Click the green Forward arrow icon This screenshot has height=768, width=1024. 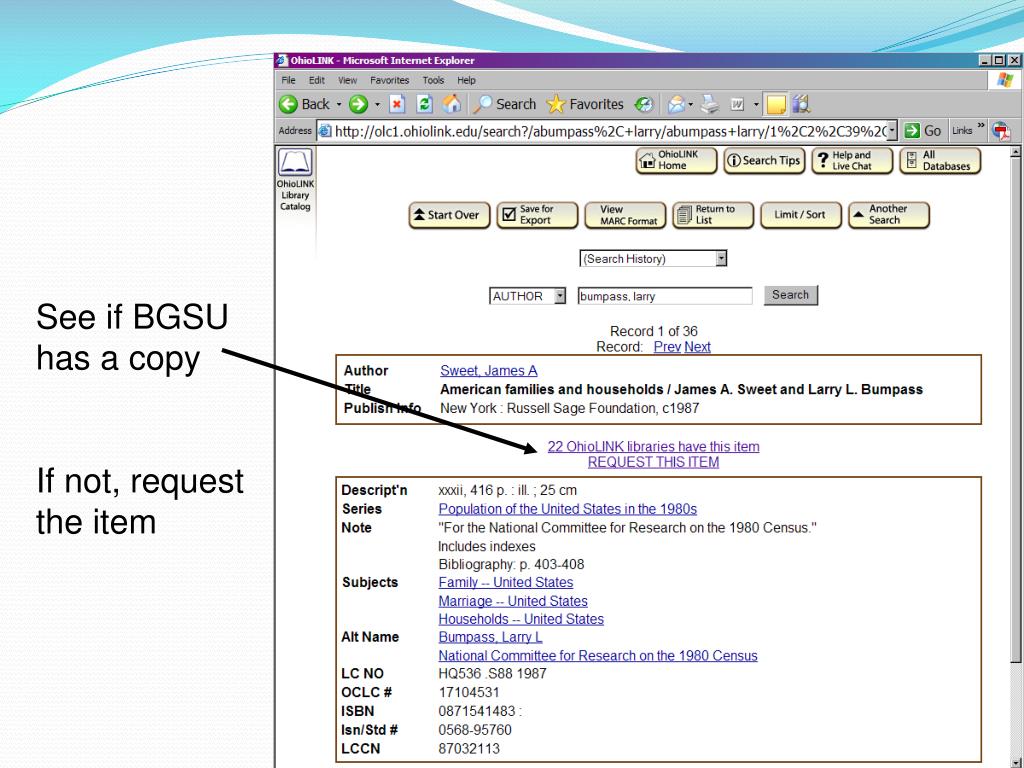(358, 104)
